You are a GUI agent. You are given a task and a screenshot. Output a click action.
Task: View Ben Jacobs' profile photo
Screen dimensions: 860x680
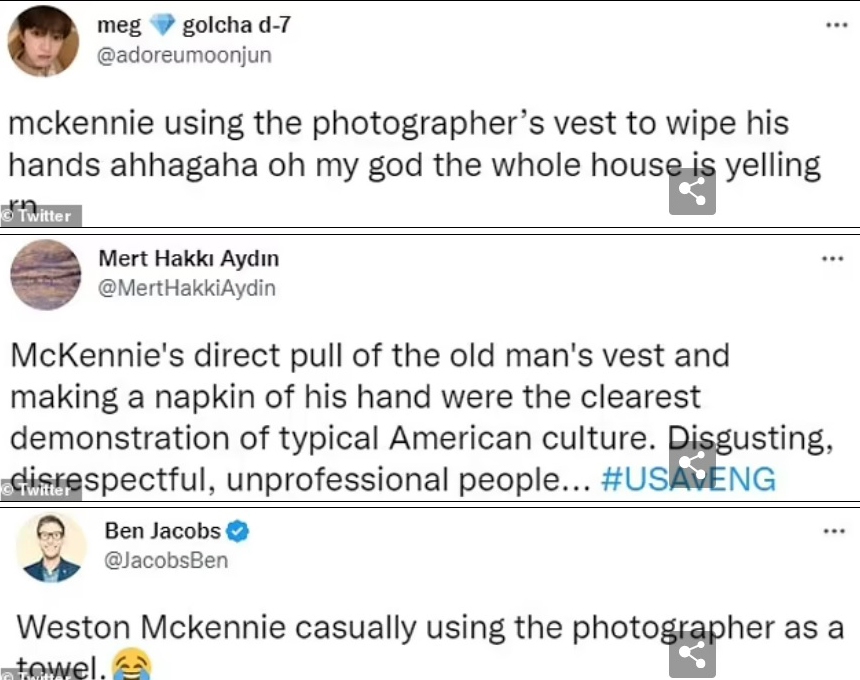pos(51,546)
